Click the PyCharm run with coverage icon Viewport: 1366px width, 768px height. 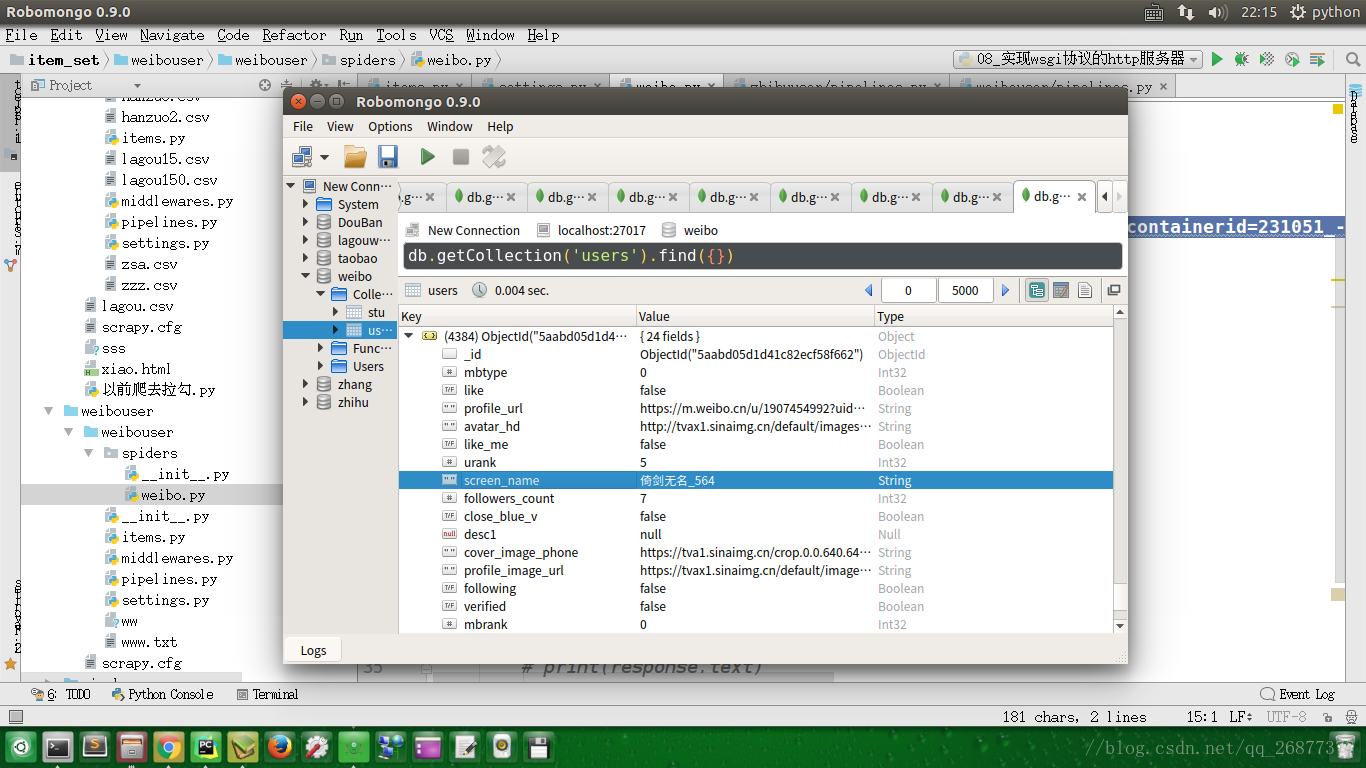tap(1266, 59)
